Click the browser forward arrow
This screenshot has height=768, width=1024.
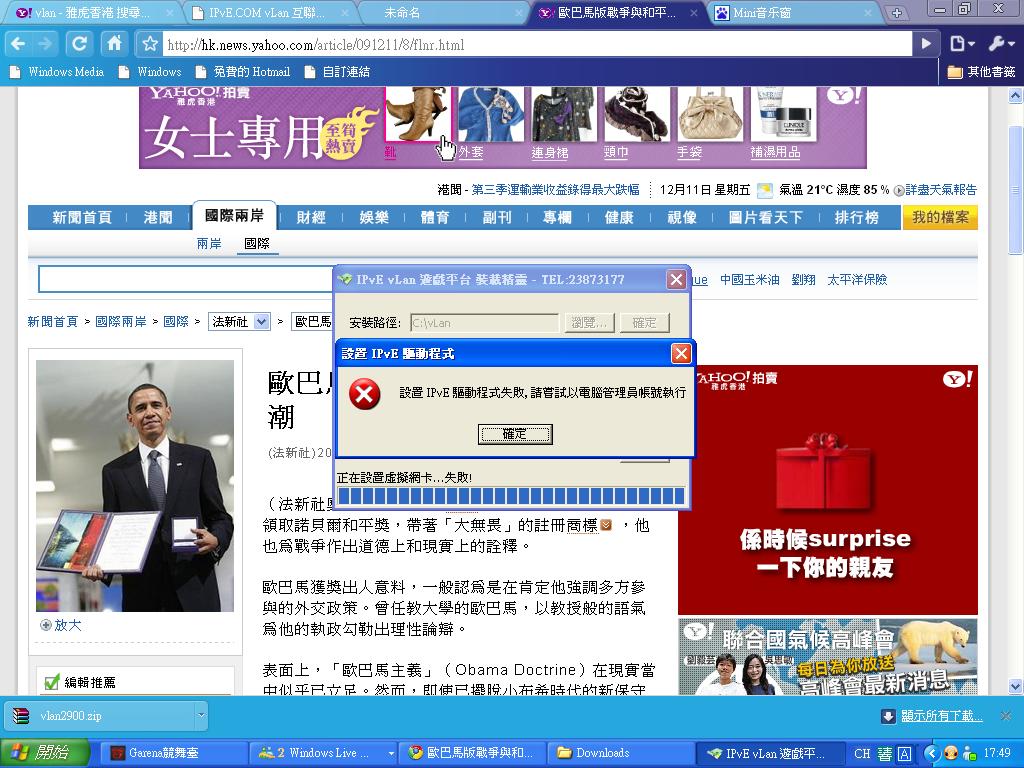click(x=46, y=44)
